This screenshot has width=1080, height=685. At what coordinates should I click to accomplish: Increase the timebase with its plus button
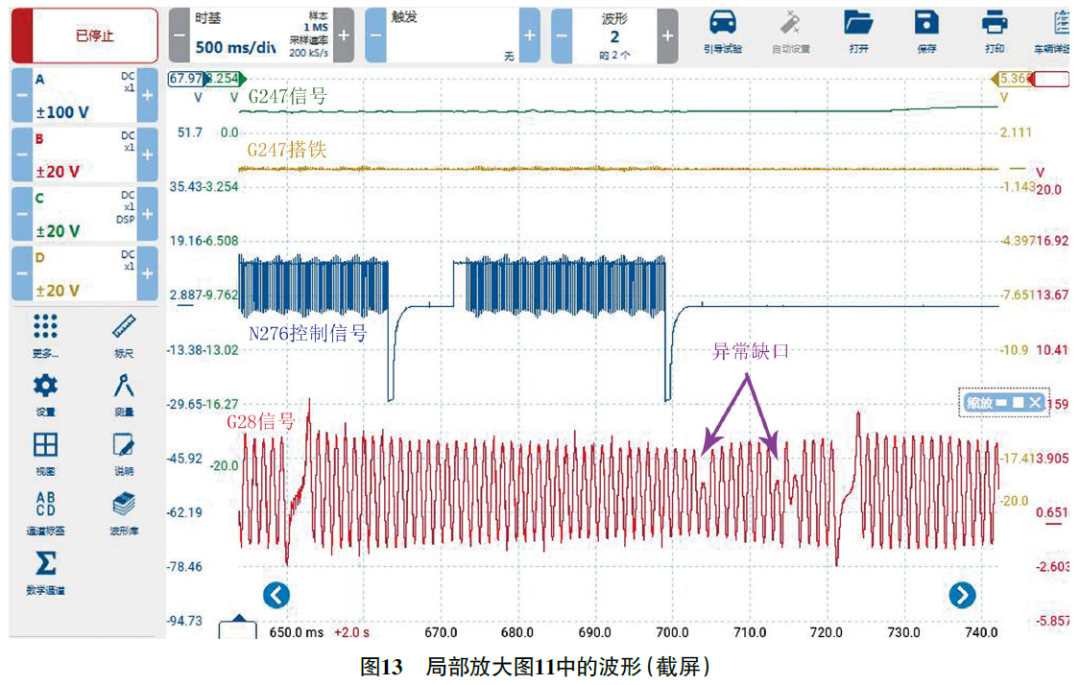[344, 35]
